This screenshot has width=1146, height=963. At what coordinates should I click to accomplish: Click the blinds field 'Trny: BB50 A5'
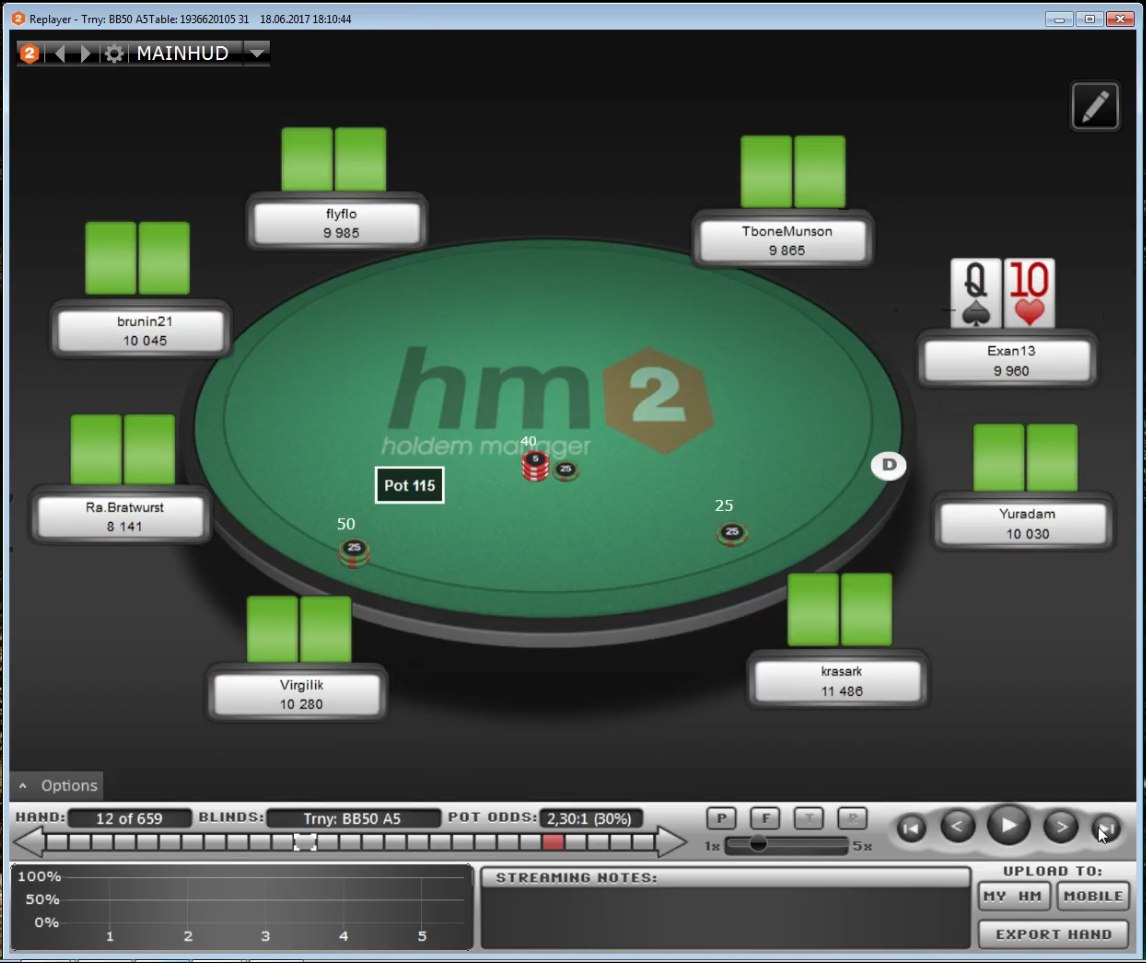point(353,818)
